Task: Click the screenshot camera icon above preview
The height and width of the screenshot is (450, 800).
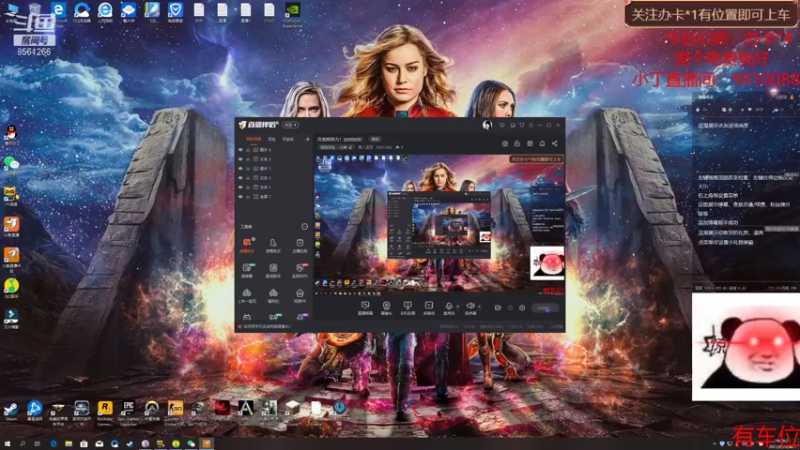Action: coord(505,143)
